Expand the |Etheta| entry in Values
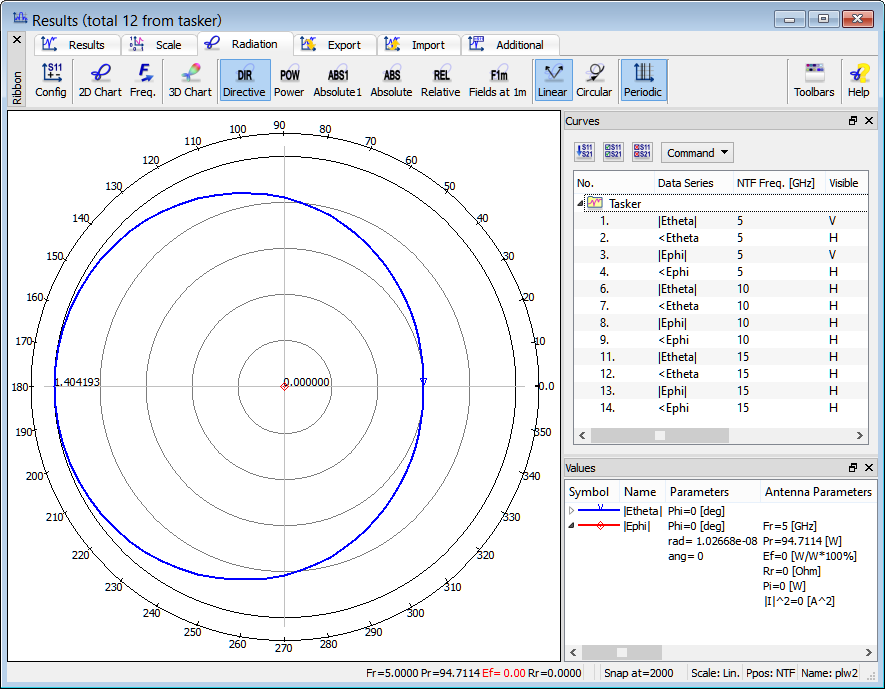The image size is (885, 689). (x=572, y=510)
